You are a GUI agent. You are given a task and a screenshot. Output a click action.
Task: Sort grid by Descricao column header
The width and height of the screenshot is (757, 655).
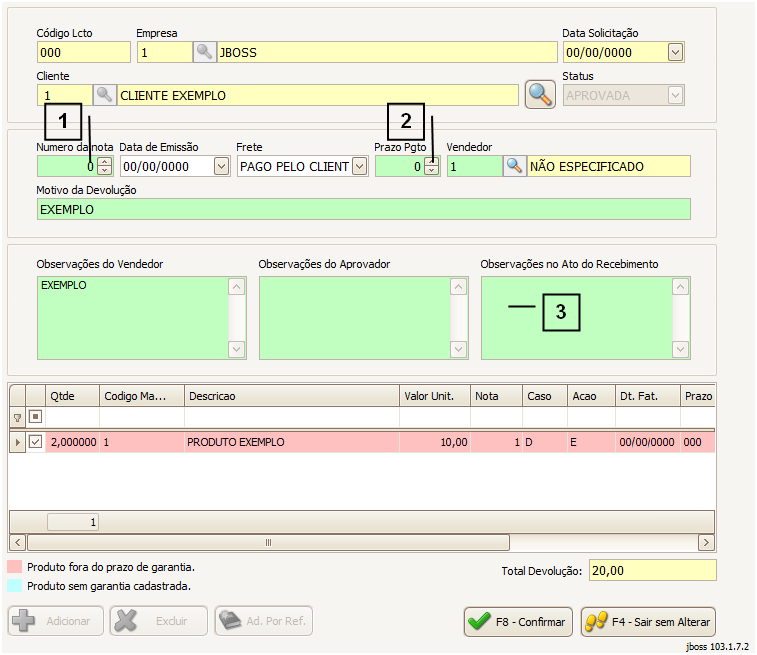[x=292, y=396]
